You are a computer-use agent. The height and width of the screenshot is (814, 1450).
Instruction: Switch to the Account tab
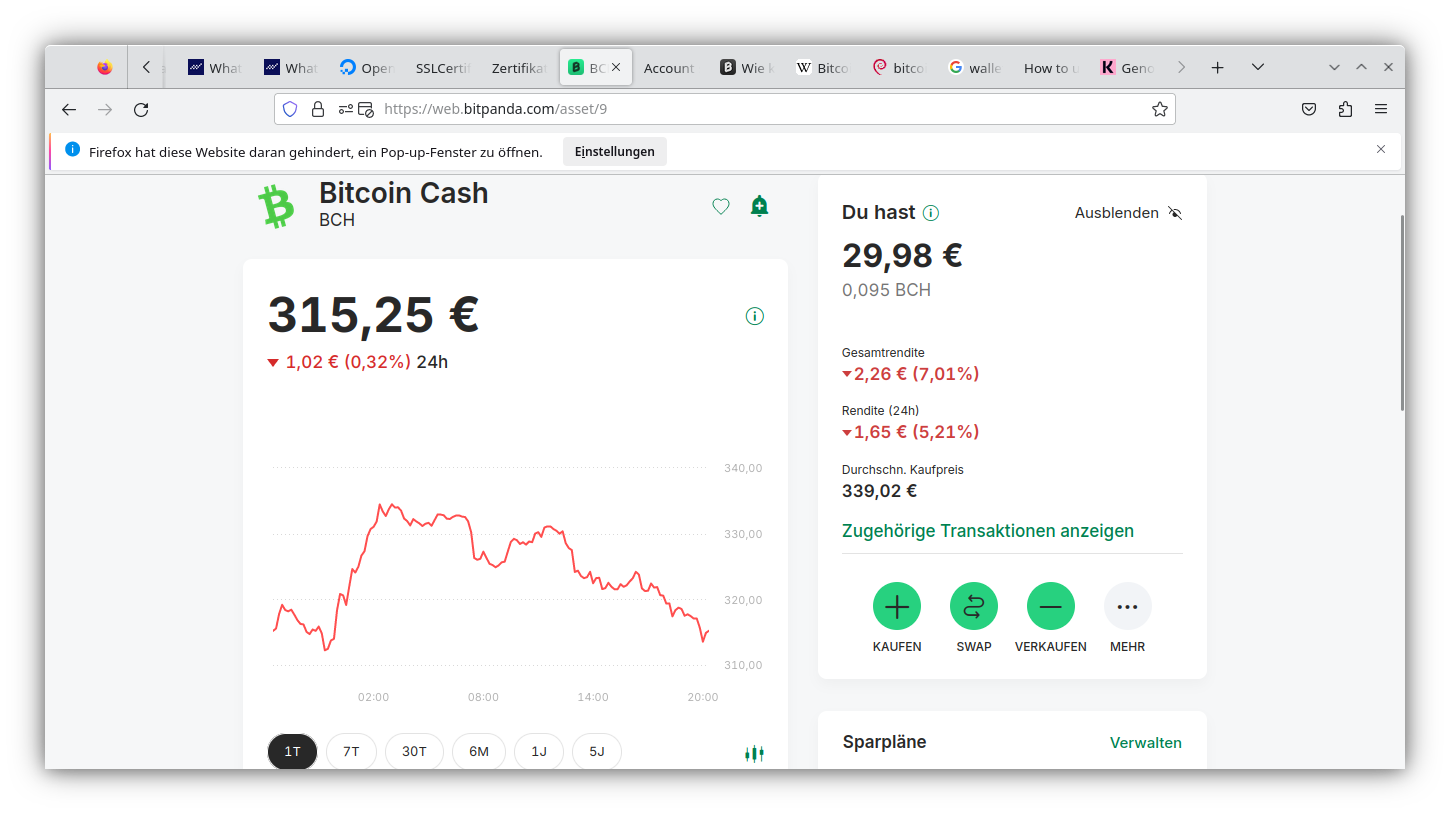(x=669, y=68)
